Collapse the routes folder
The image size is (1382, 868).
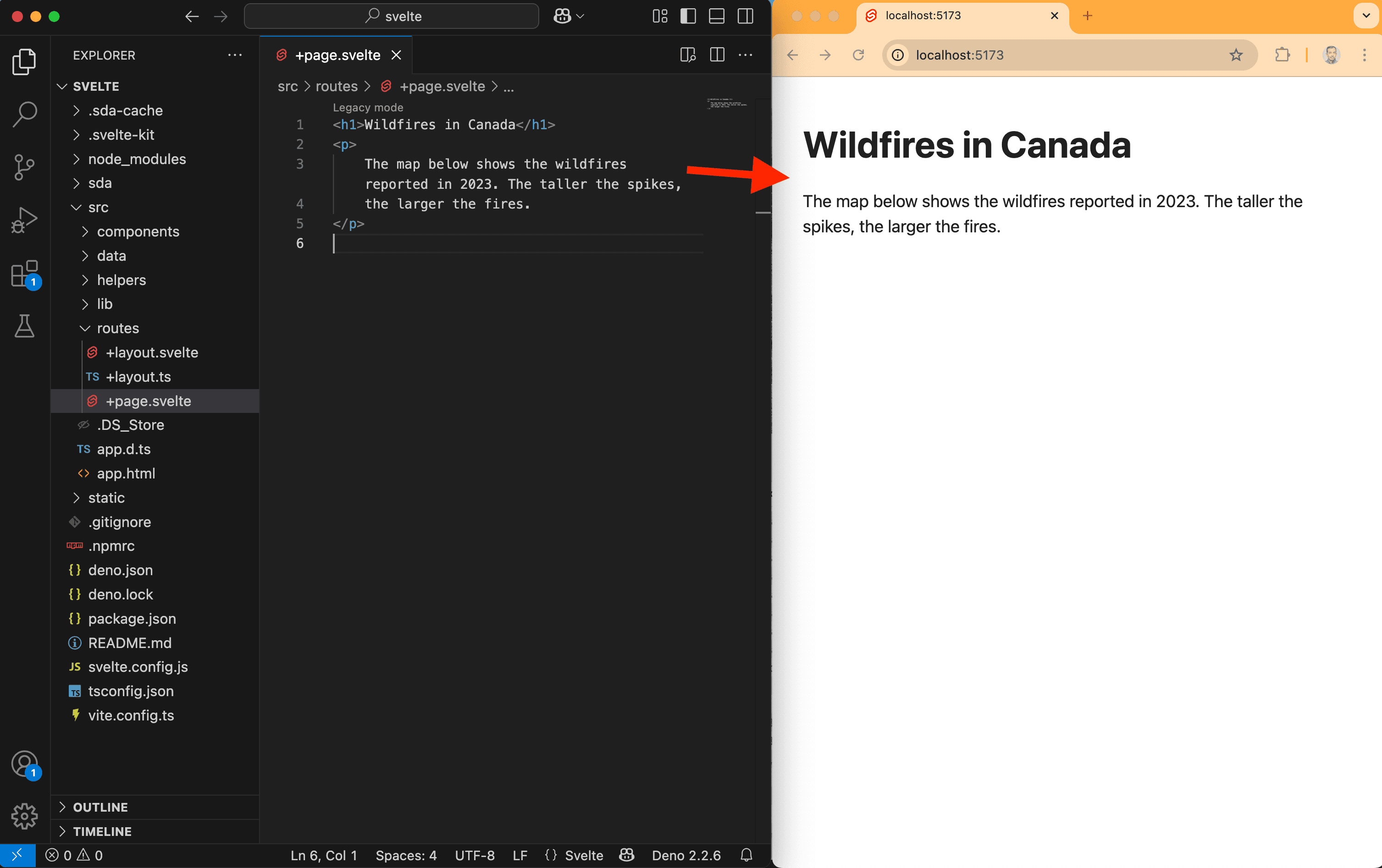(x=118, y=328)
